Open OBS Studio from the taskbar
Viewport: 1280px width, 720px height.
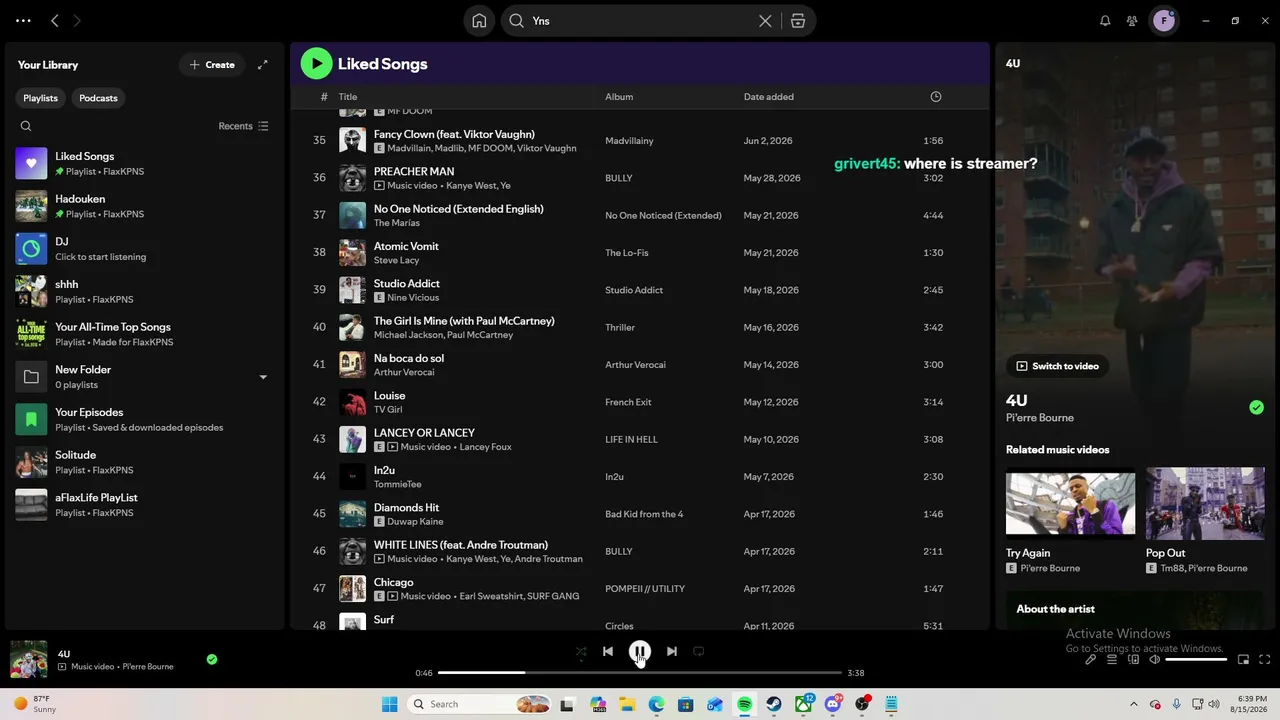tap(862, 704)
